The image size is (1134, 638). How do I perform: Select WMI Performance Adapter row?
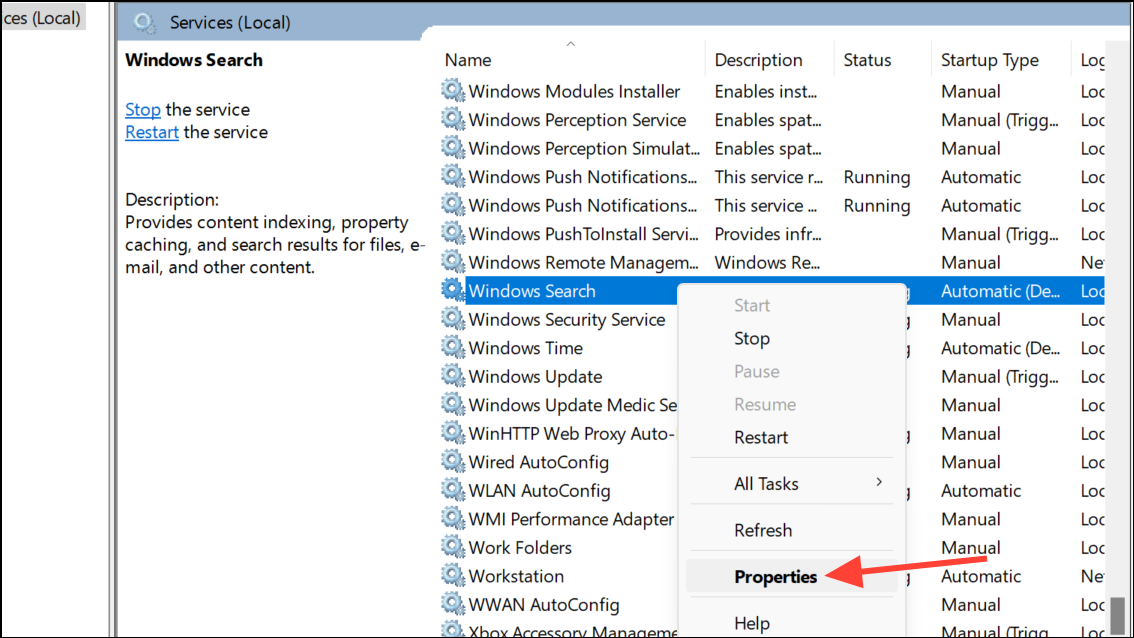click(571, 519)
